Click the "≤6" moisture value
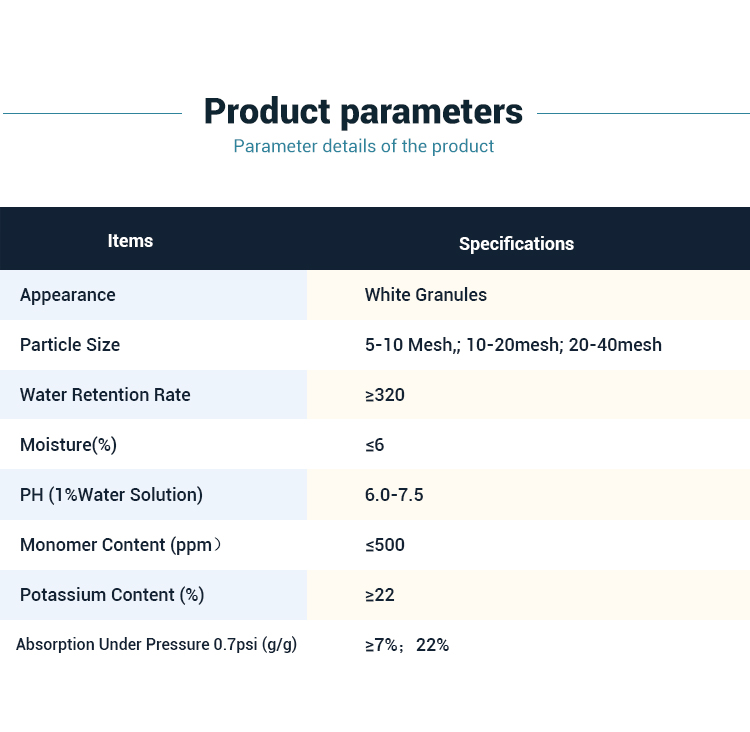 click(375, 445)
